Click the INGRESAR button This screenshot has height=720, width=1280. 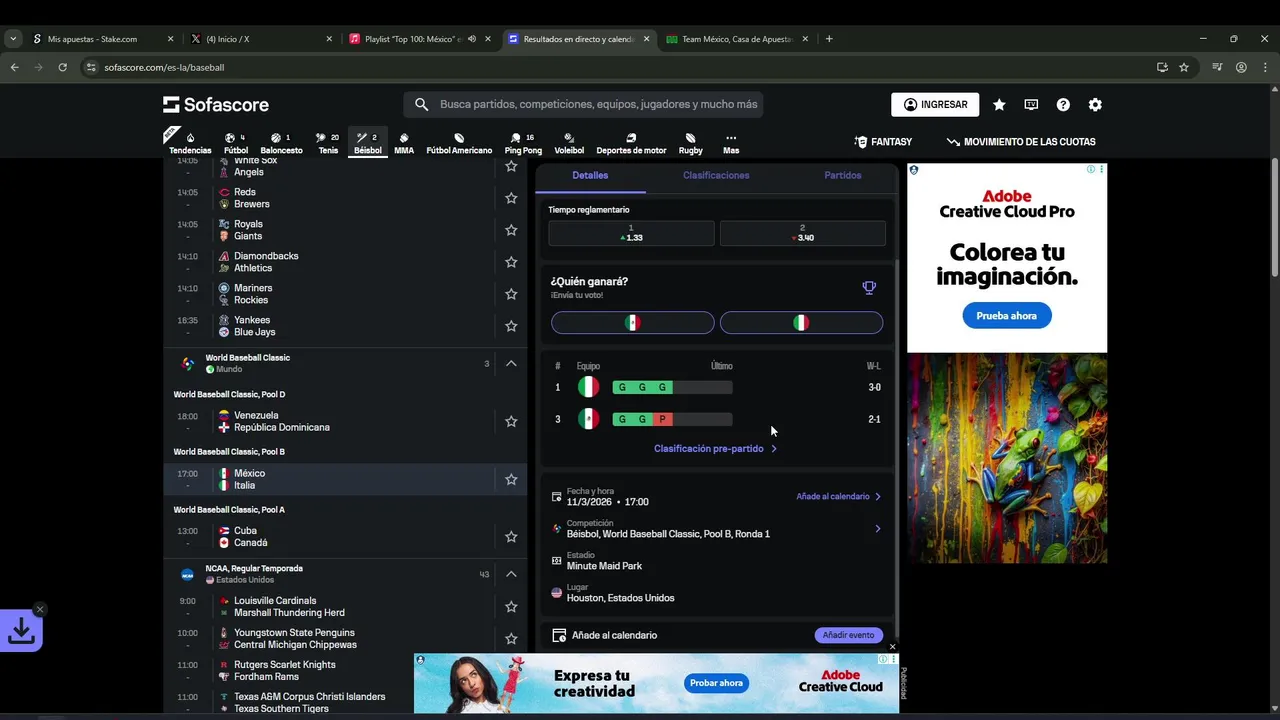click(935, 105)
